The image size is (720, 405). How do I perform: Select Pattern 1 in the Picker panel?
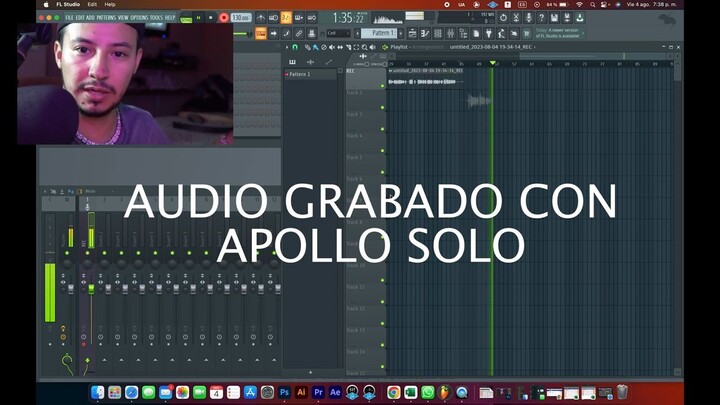click(x=310, y=74)
